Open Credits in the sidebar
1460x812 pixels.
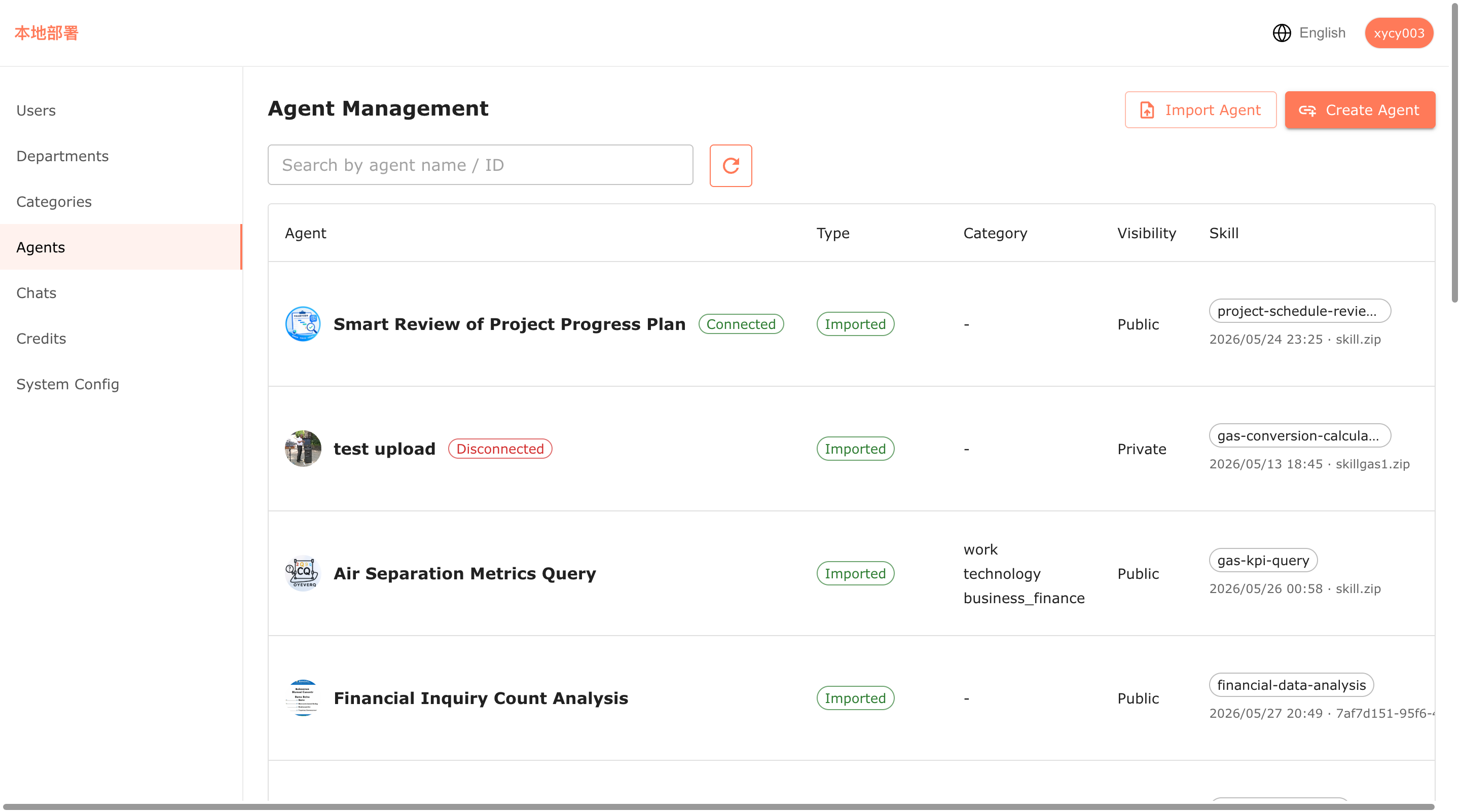click(x=121, y=338)
